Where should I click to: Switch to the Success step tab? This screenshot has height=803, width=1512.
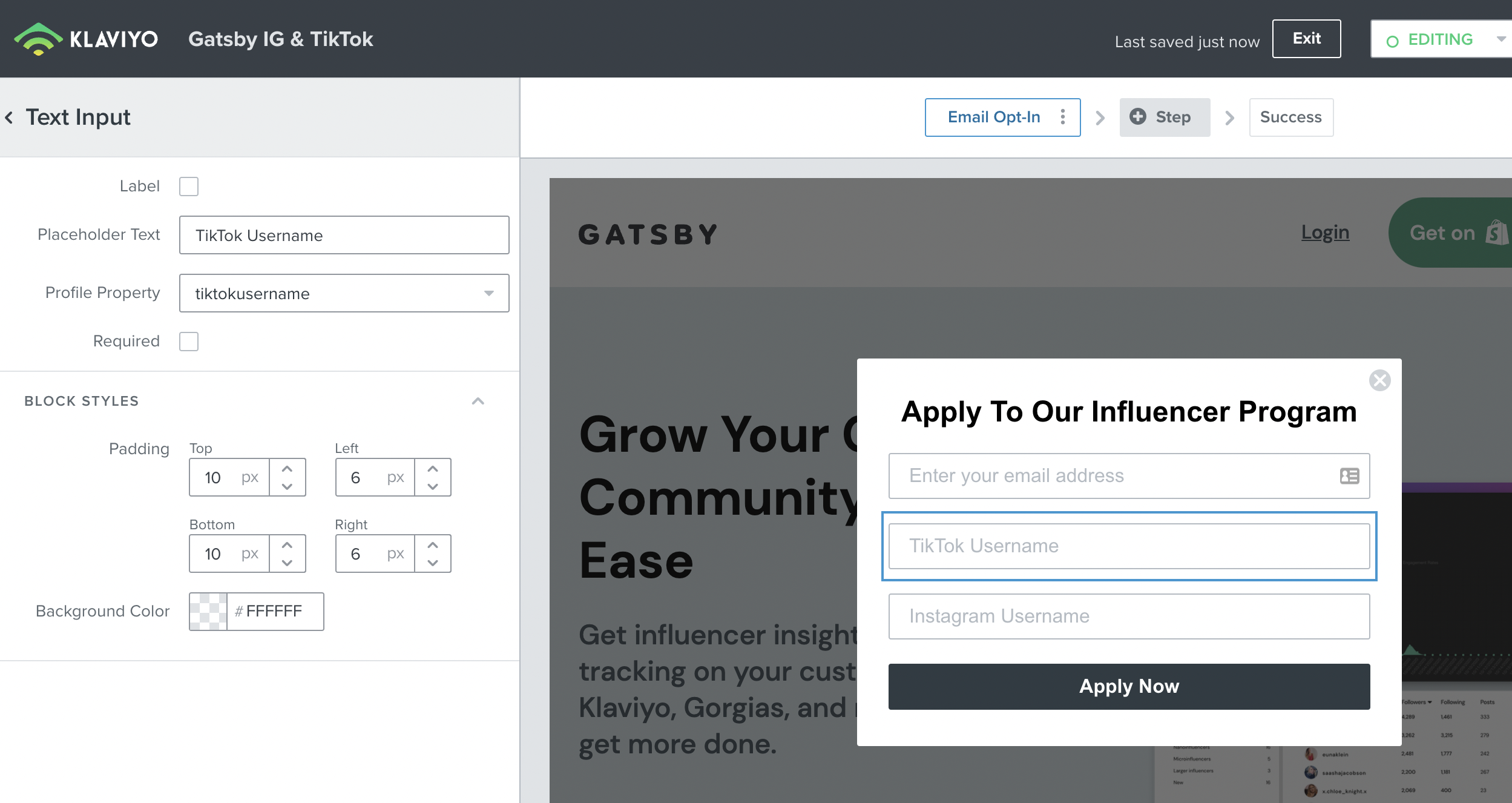pyautogui.click(x=1291, y=117)
